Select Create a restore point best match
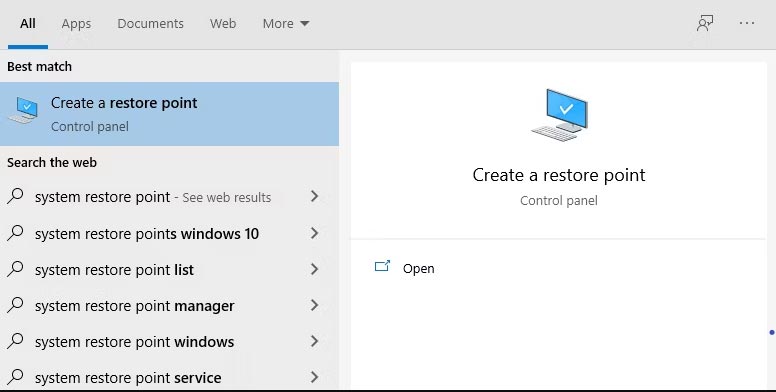This screenshot has height=392, width=776. click(x=169, y=114)
